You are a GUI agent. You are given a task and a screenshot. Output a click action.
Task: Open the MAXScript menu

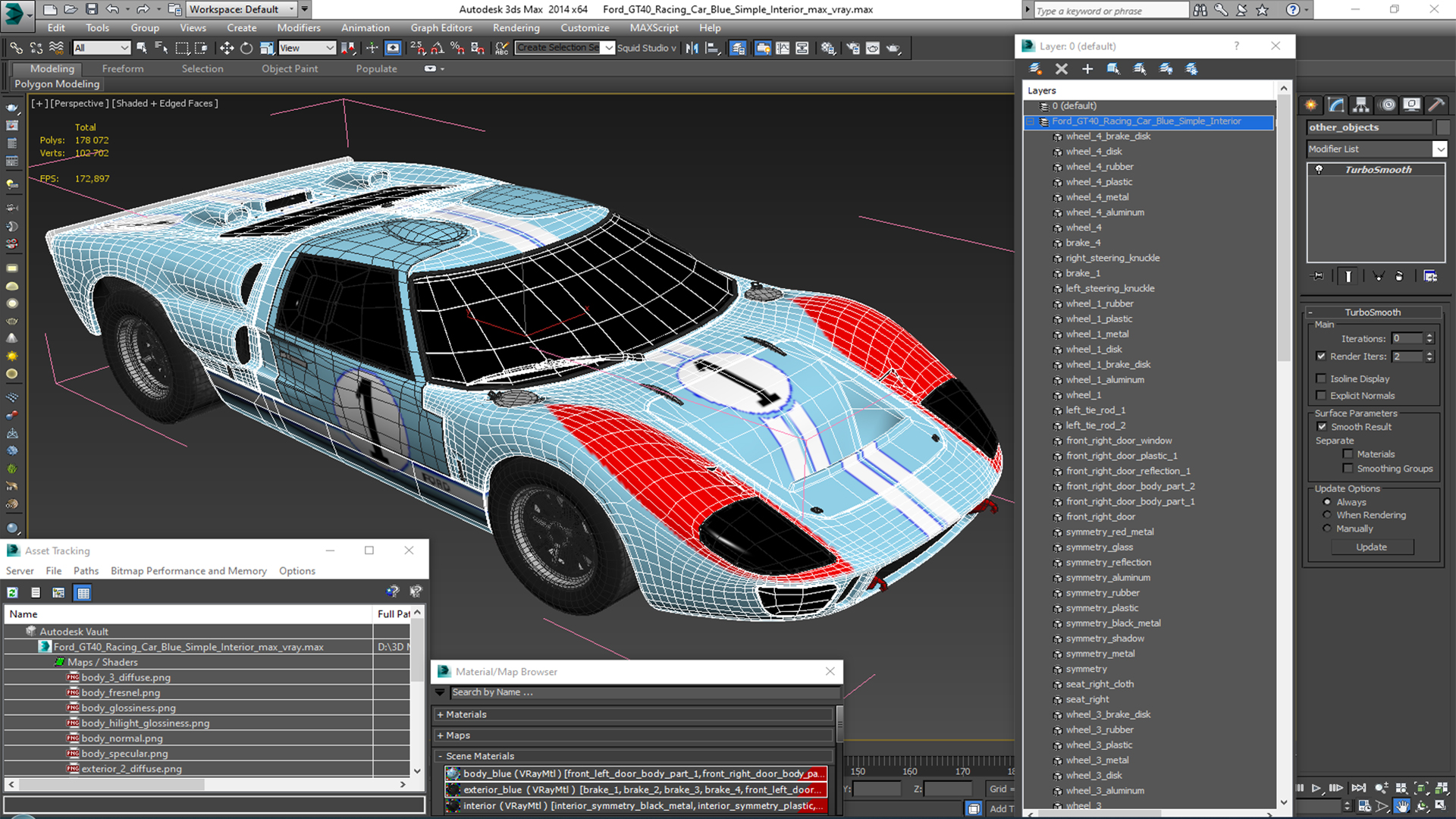[x=654, y=28]
